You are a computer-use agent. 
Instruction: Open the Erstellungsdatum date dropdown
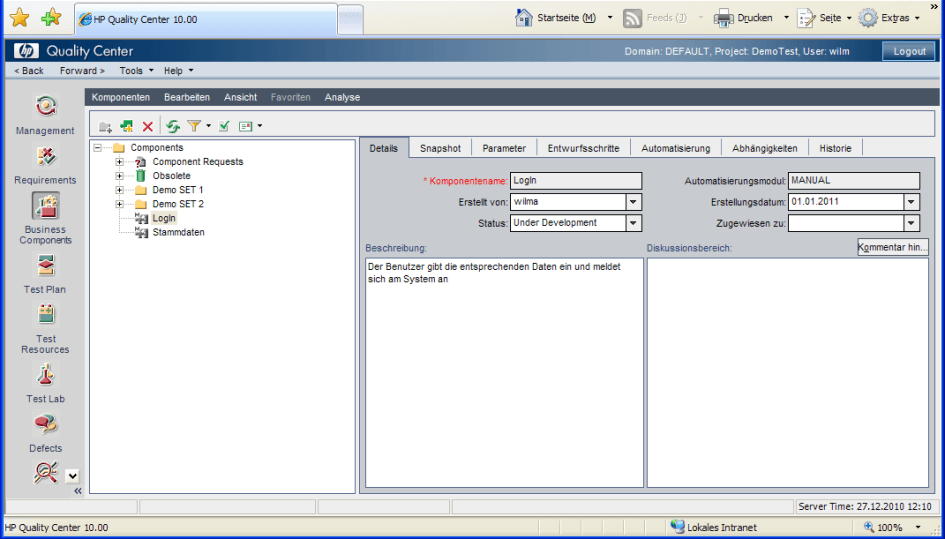coord(911,202)
